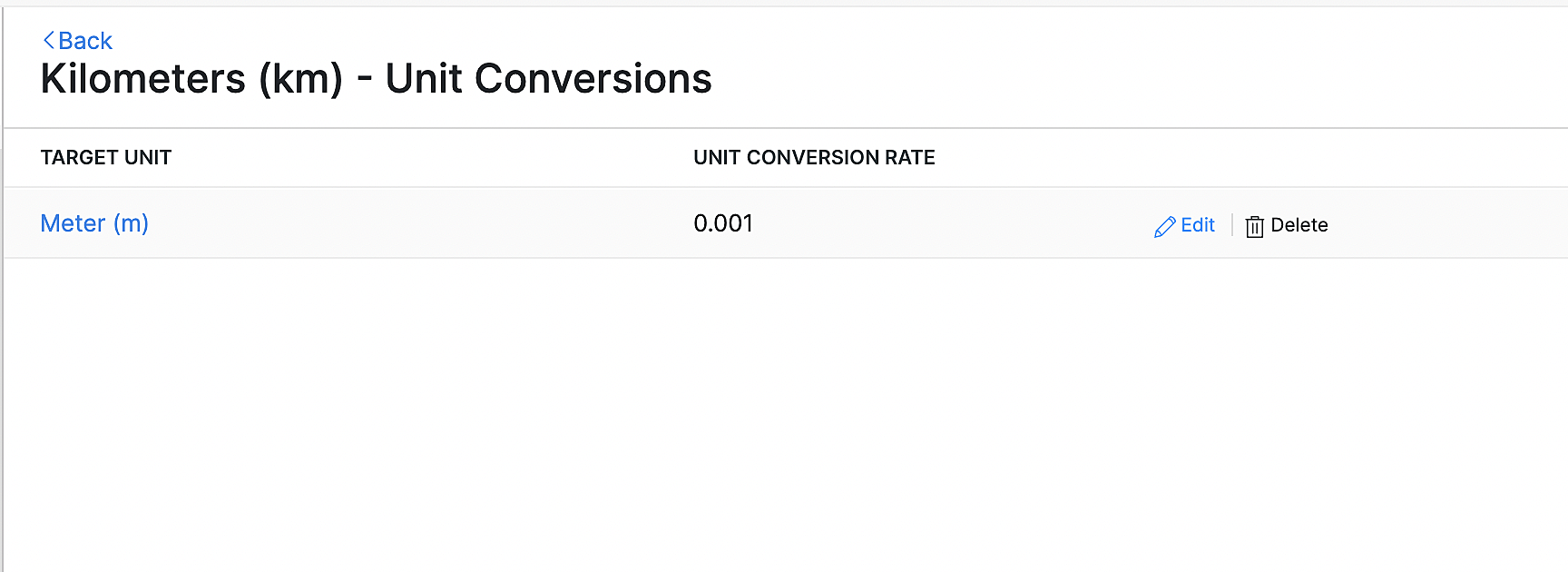Select the UNIT CONVERSION RATE column header
This screenshot has width=1568, height=572.
tap(813, 158)
